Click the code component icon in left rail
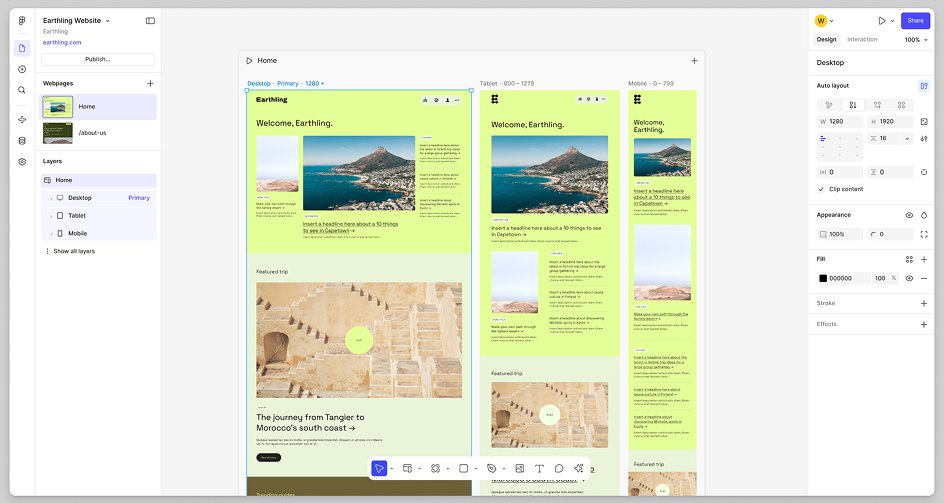 click(22, 119)
